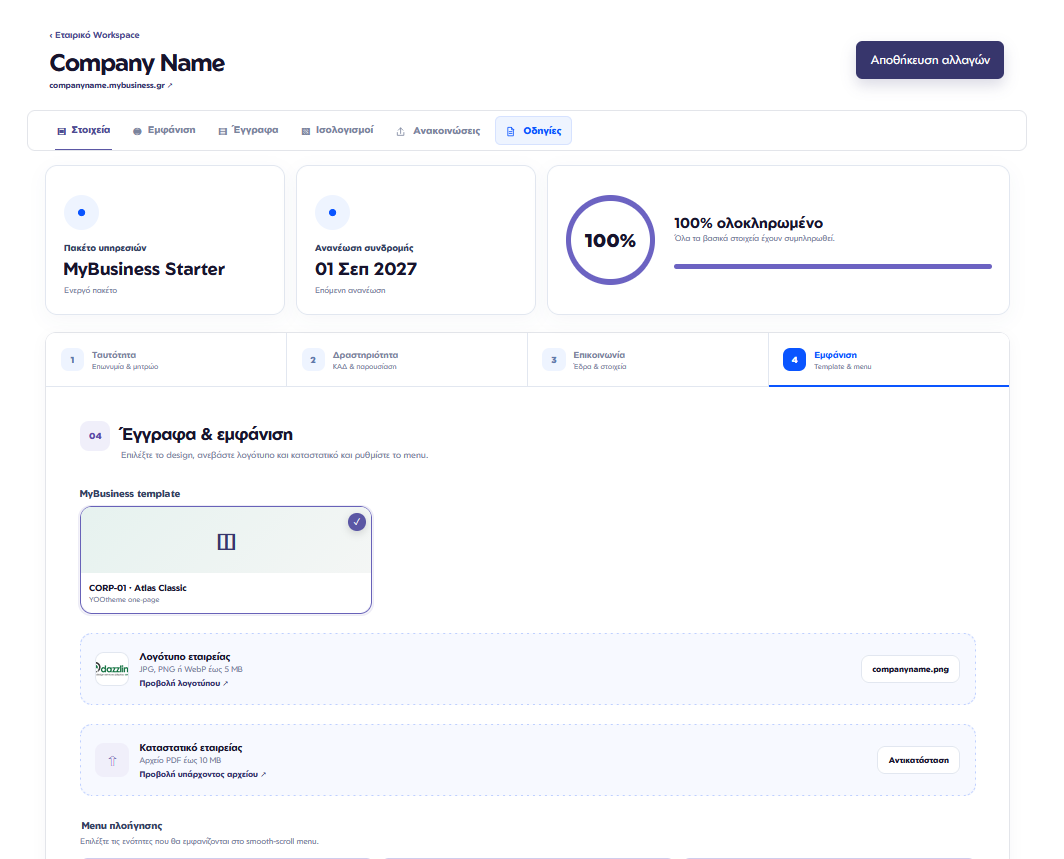Click the company logo thumbnail
The width and height of the screenshot is (1064, 859).
pyautogui.click(x=112, y=669)
